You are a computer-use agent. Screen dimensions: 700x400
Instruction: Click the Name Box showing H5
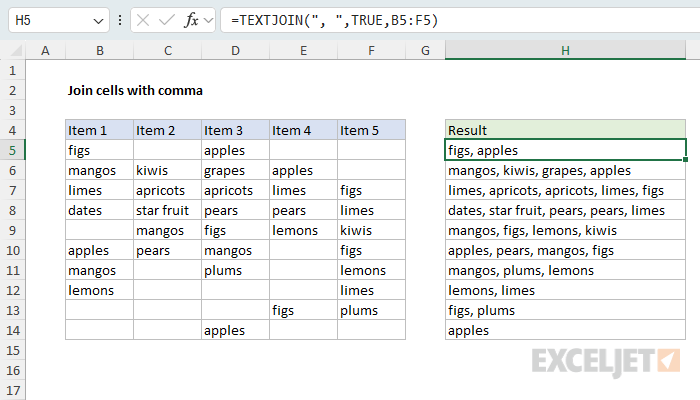[58, 20]
